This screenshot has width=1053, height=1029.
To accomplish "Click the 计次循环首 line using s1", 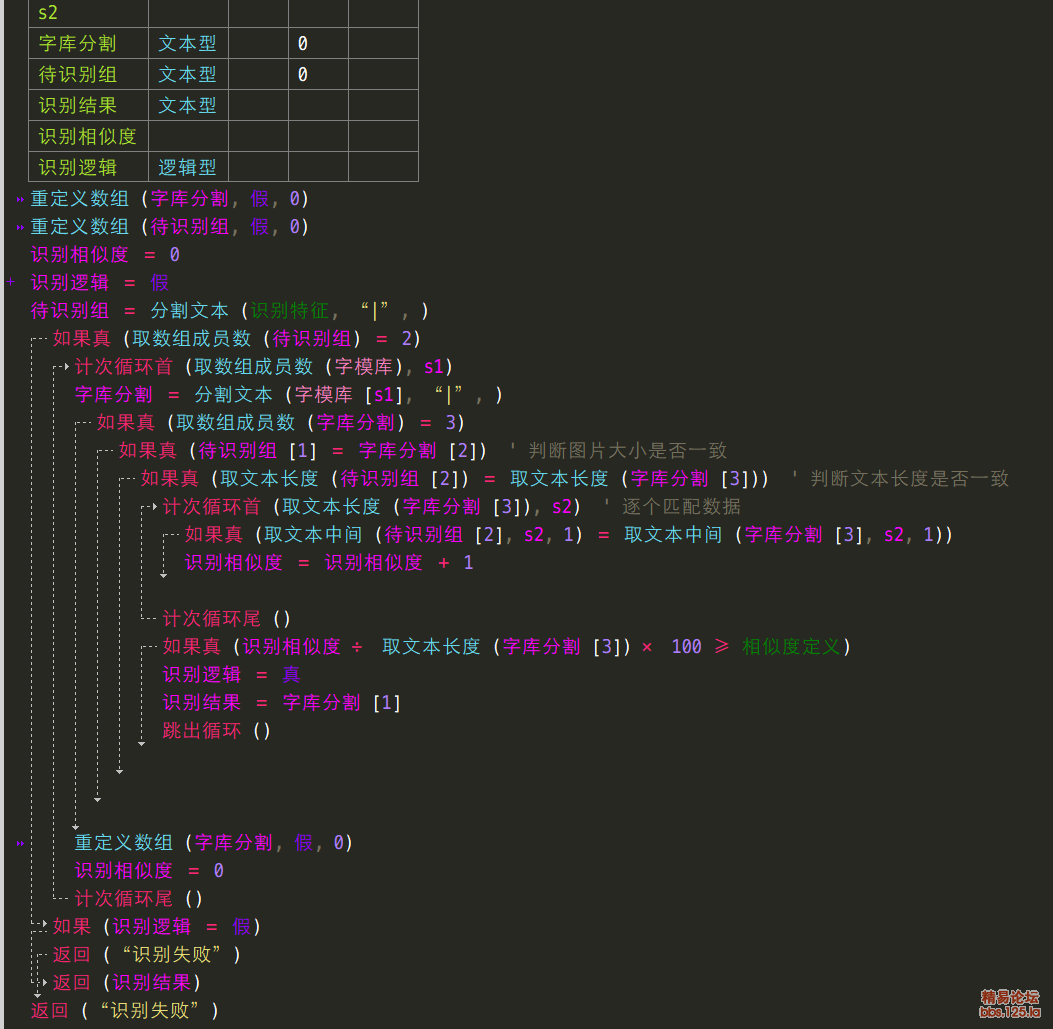I will pyautogui.click(x=263, y=367).
